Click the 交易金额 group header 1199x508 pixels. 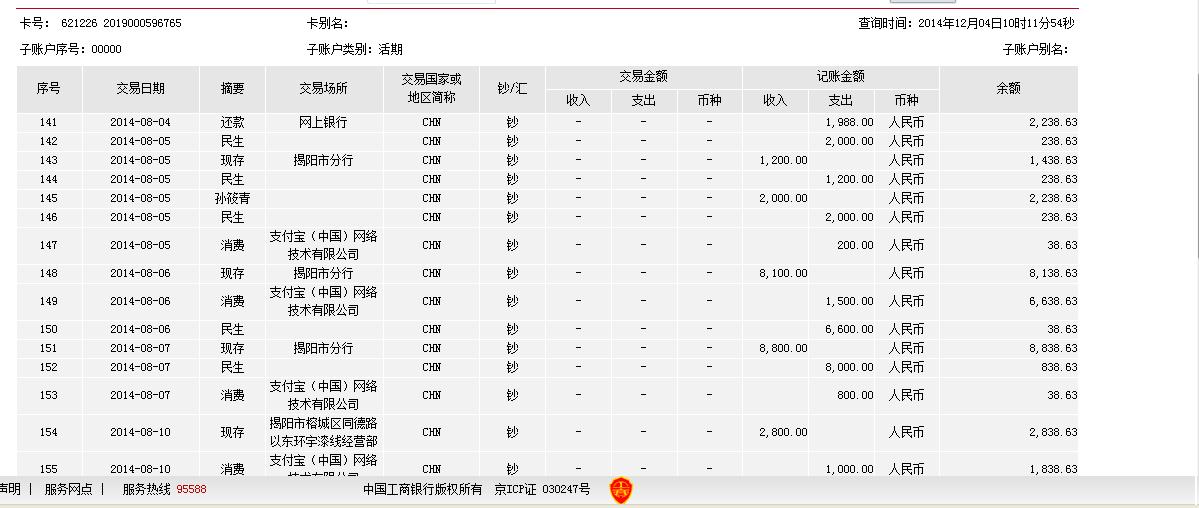point(644,77)
